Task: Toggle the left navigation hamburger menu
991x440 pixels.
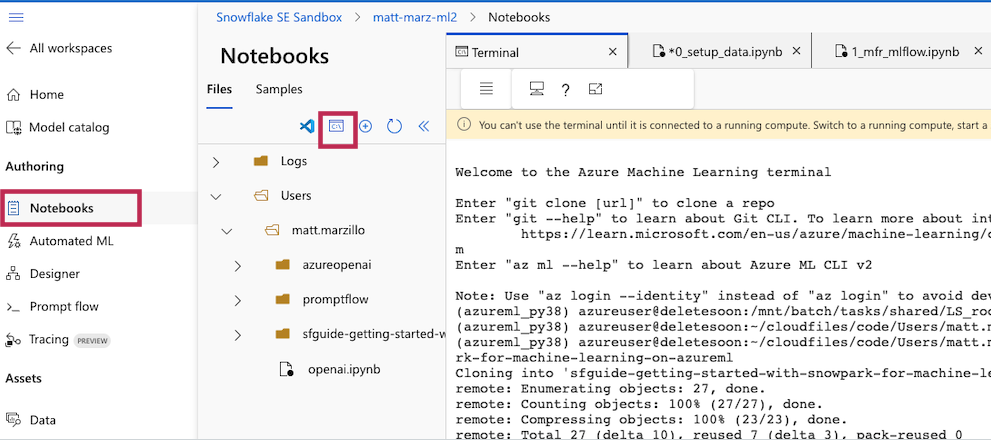Action: pos(16,18)
